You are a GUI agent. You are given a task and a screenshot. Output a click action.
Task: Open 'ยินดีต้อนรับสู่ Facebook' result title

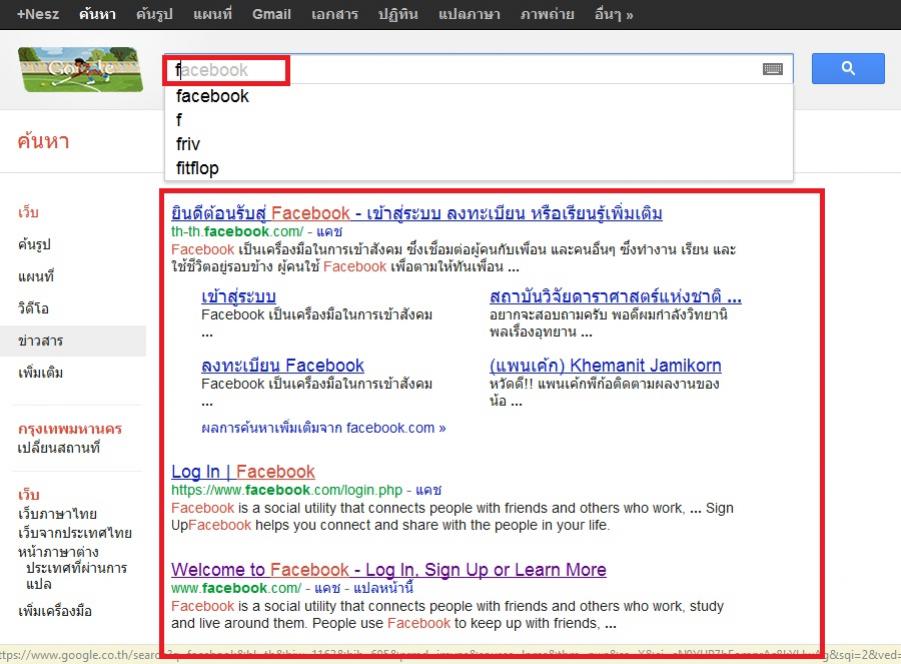(417, 213)
